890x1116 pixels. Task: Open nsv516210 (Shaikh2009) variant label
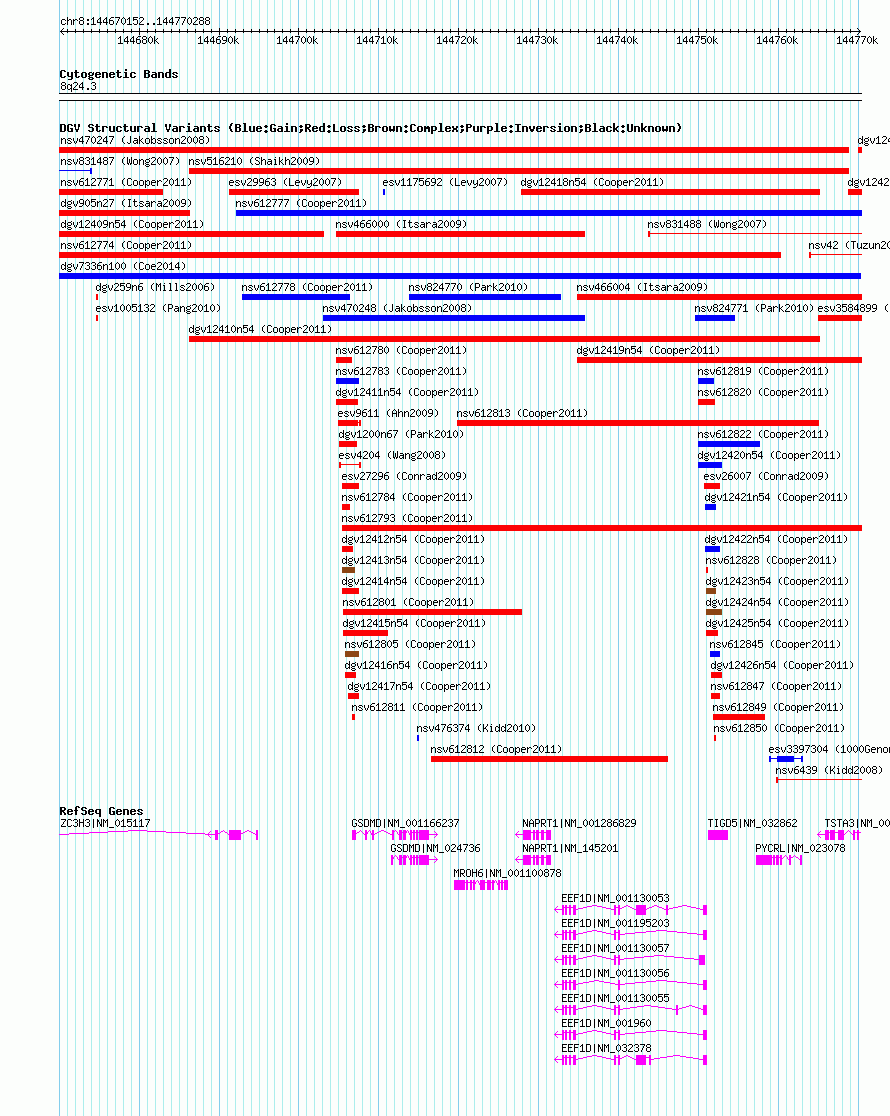point(254,161)
